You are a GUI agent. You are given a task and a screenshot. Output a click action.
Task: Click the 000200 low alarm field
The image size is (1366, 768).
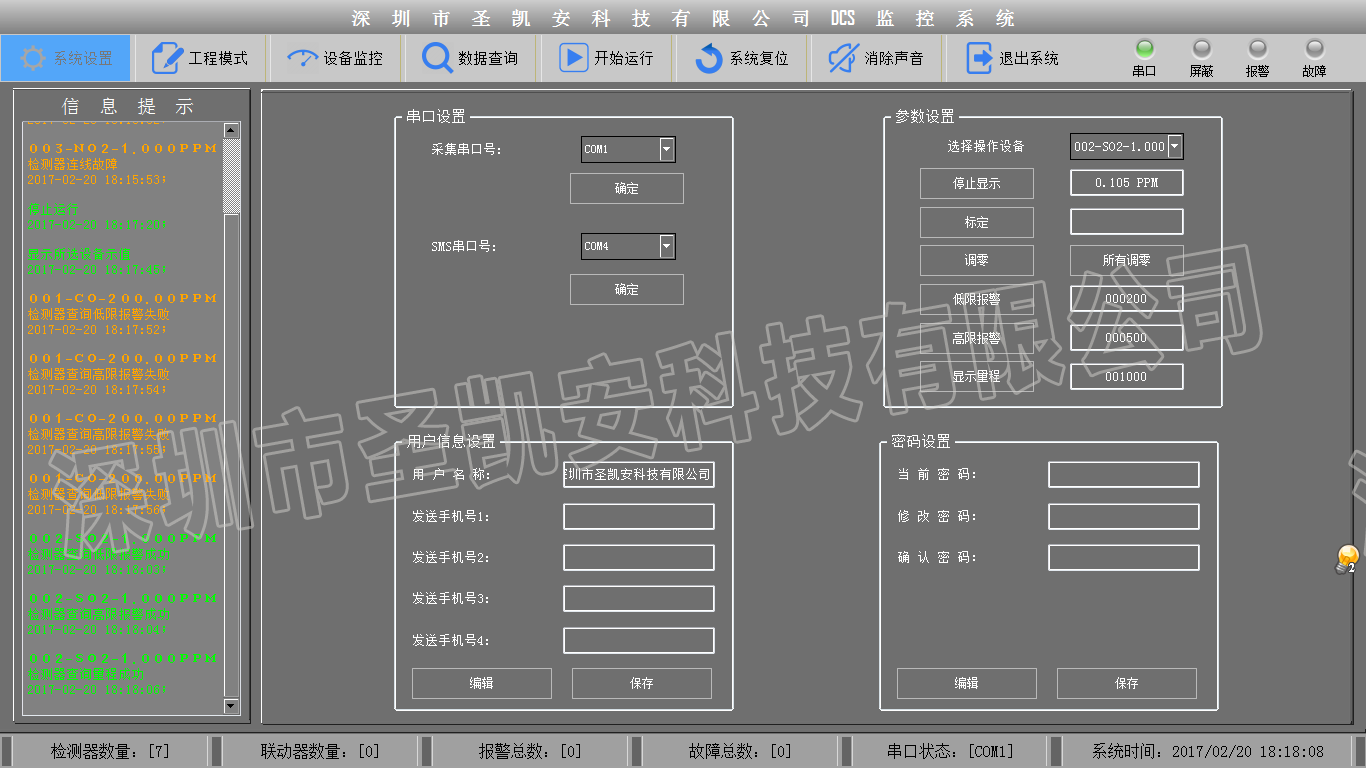point(1127,299)
